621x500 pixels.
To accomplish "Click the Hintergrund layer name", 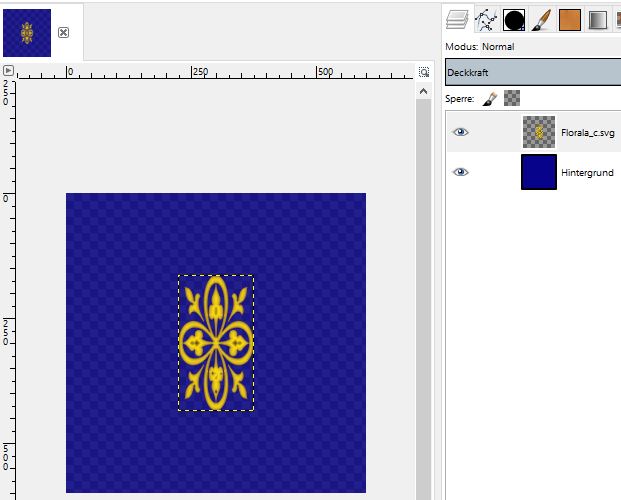I will pyautogui.click(x=587, y=173).
